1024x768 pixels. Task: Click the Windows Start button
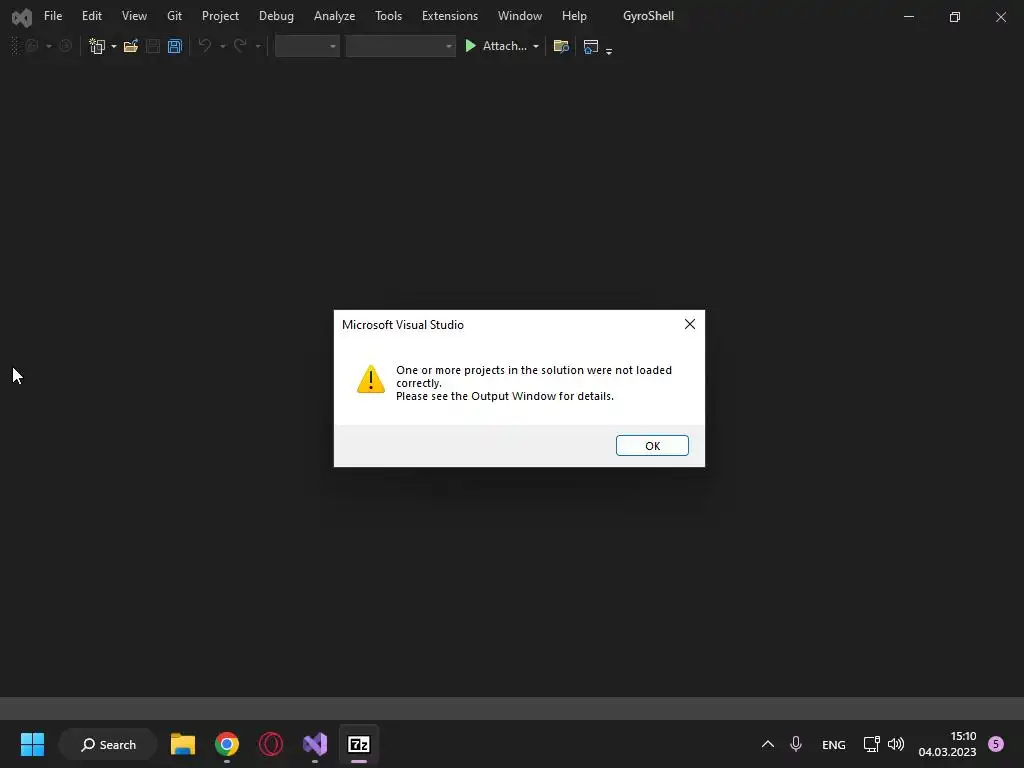click(x=32, y=744)
